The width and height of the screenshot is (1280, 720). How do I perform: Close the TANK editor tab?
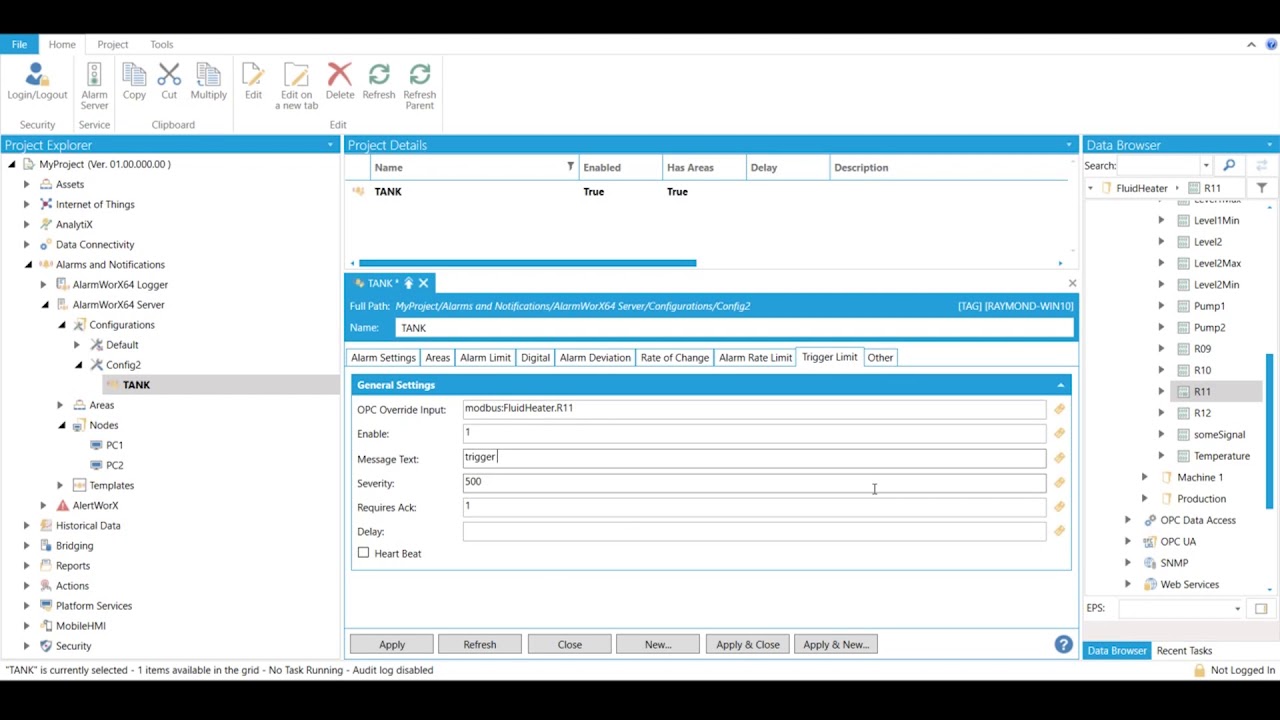click(x=423, y=283)
